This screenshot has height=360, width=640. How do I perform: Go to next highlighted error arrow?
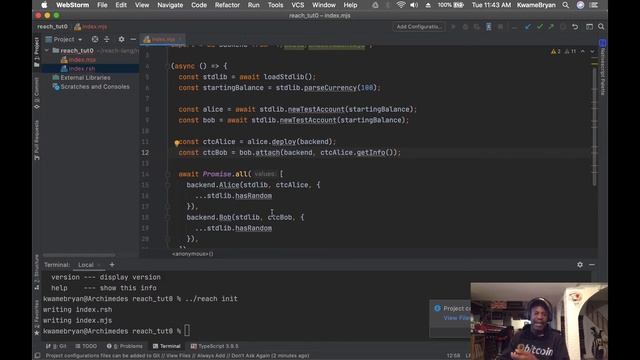coord(592,51)
